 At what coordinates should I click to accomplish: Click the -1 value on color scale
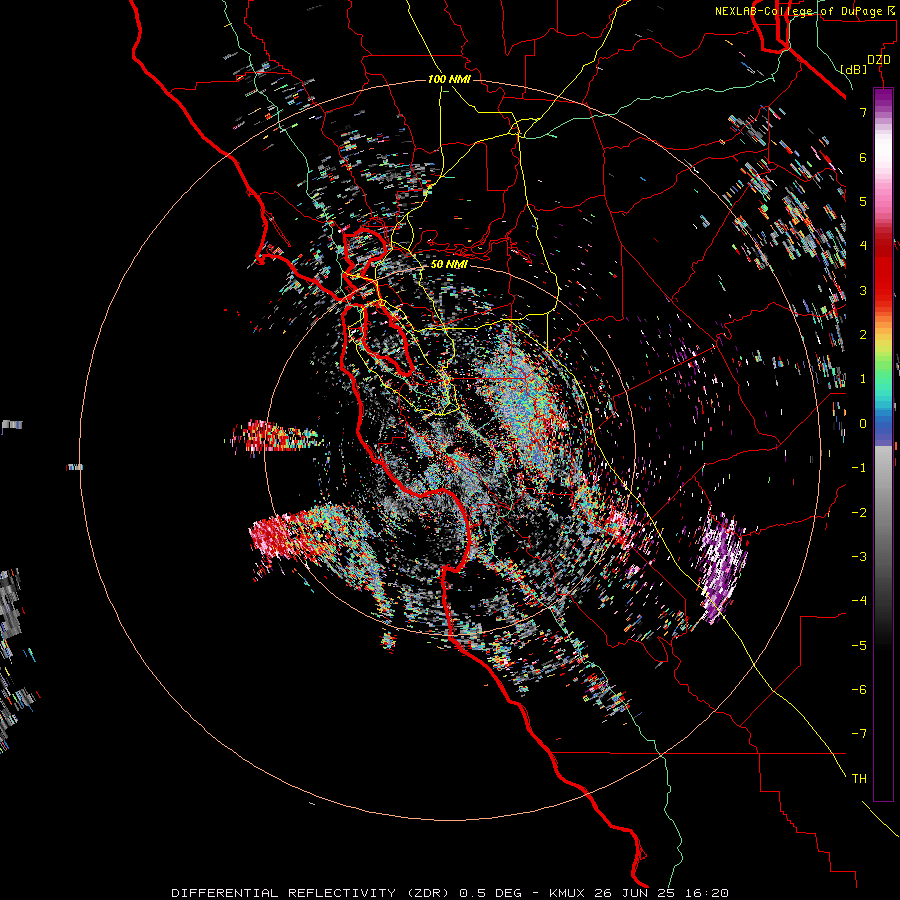(x=859, y=468)
